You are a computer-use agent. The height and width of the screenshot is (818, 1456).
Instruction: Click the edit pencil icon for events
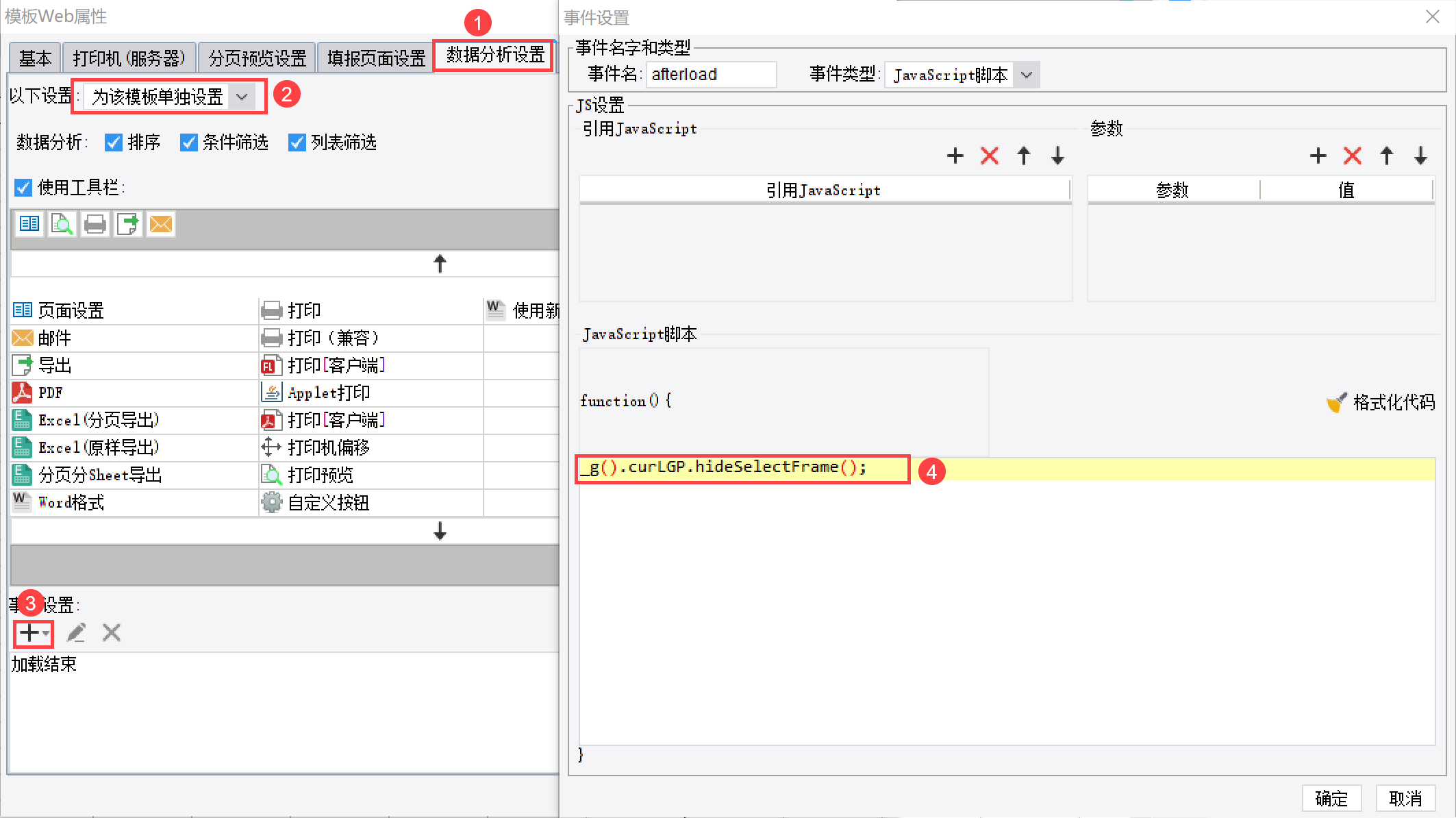tap(76, 632)
